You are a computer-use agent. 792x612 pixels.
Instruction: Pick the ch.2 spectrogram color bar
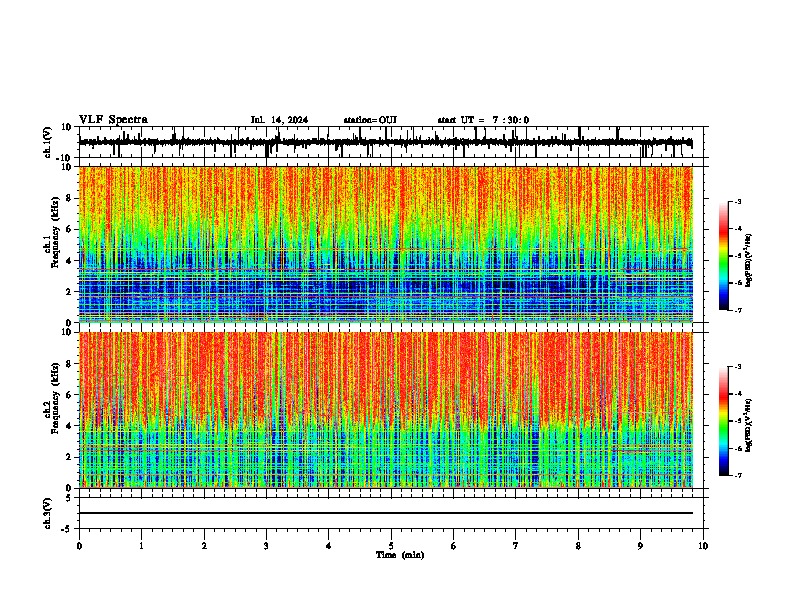[x=724, y=421]
